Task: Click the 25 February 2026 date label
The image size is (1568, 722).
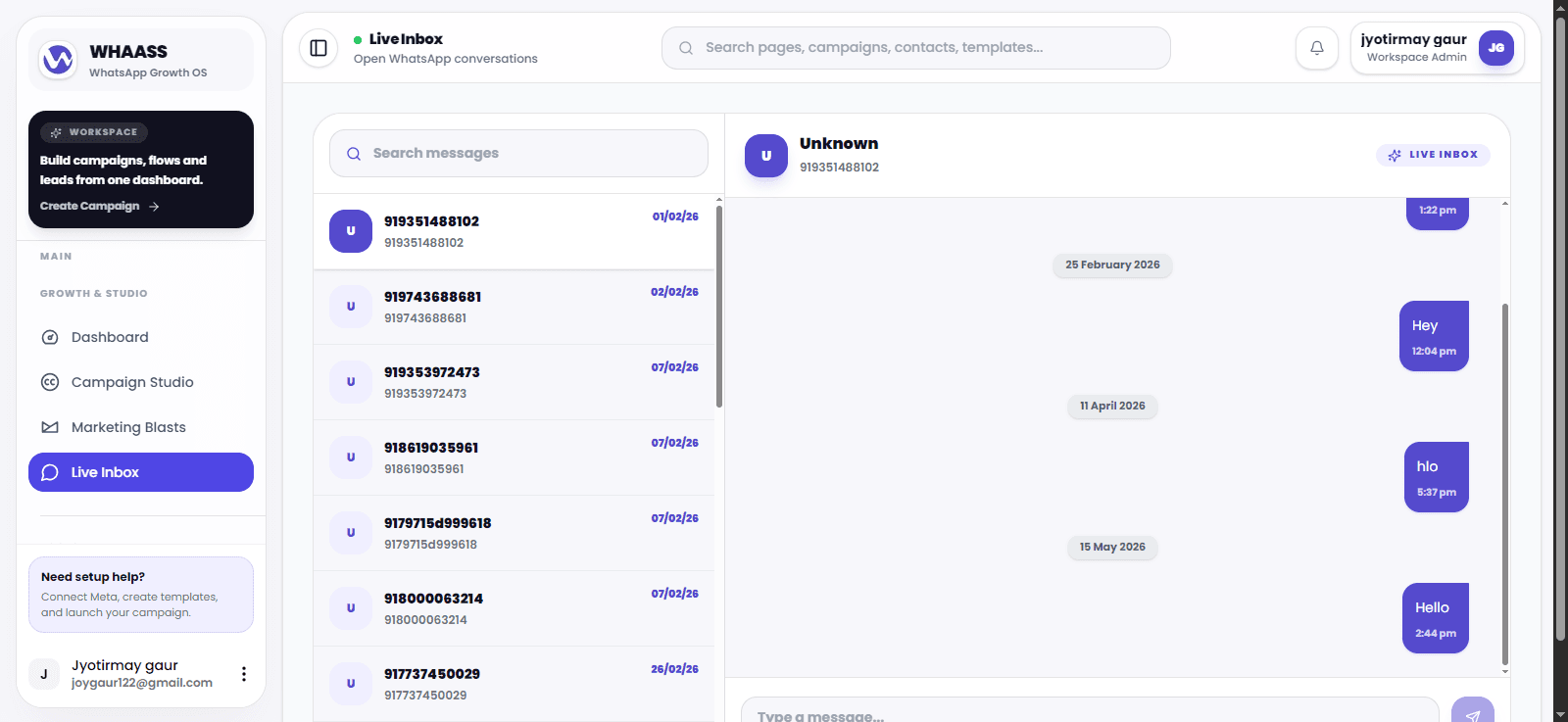Action: [1112, 265]
